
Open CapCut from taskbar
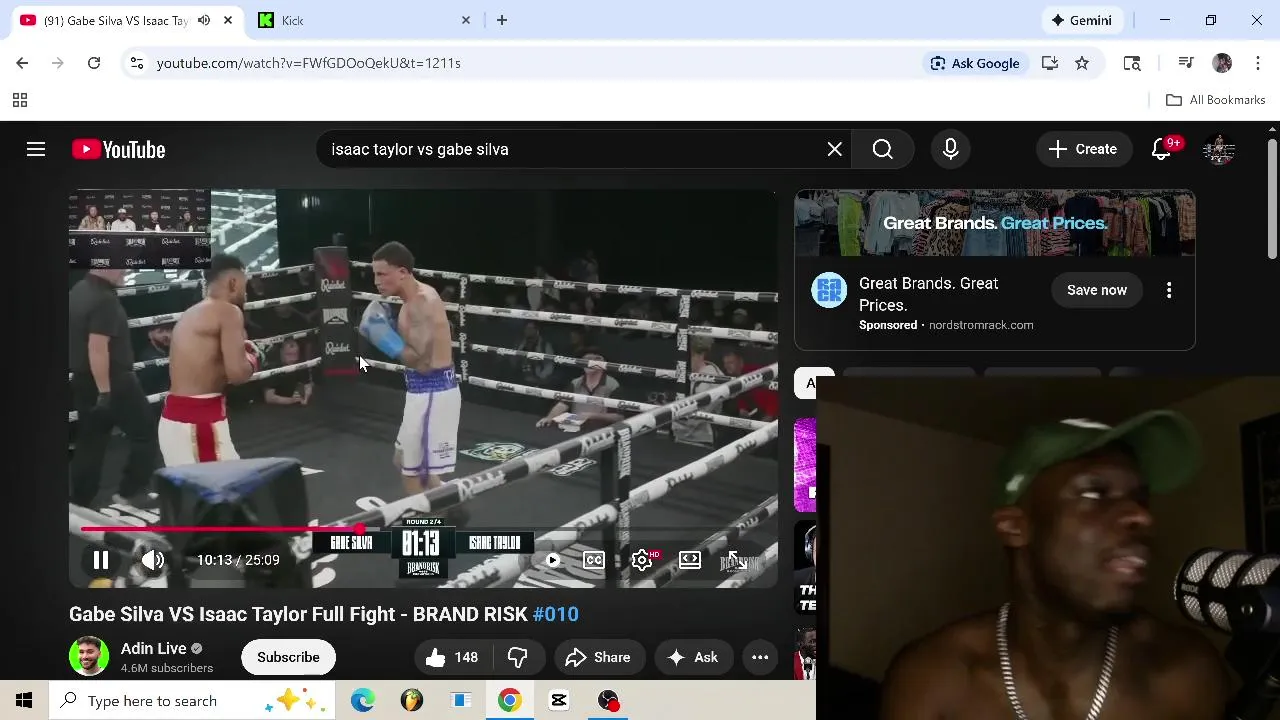559,700
